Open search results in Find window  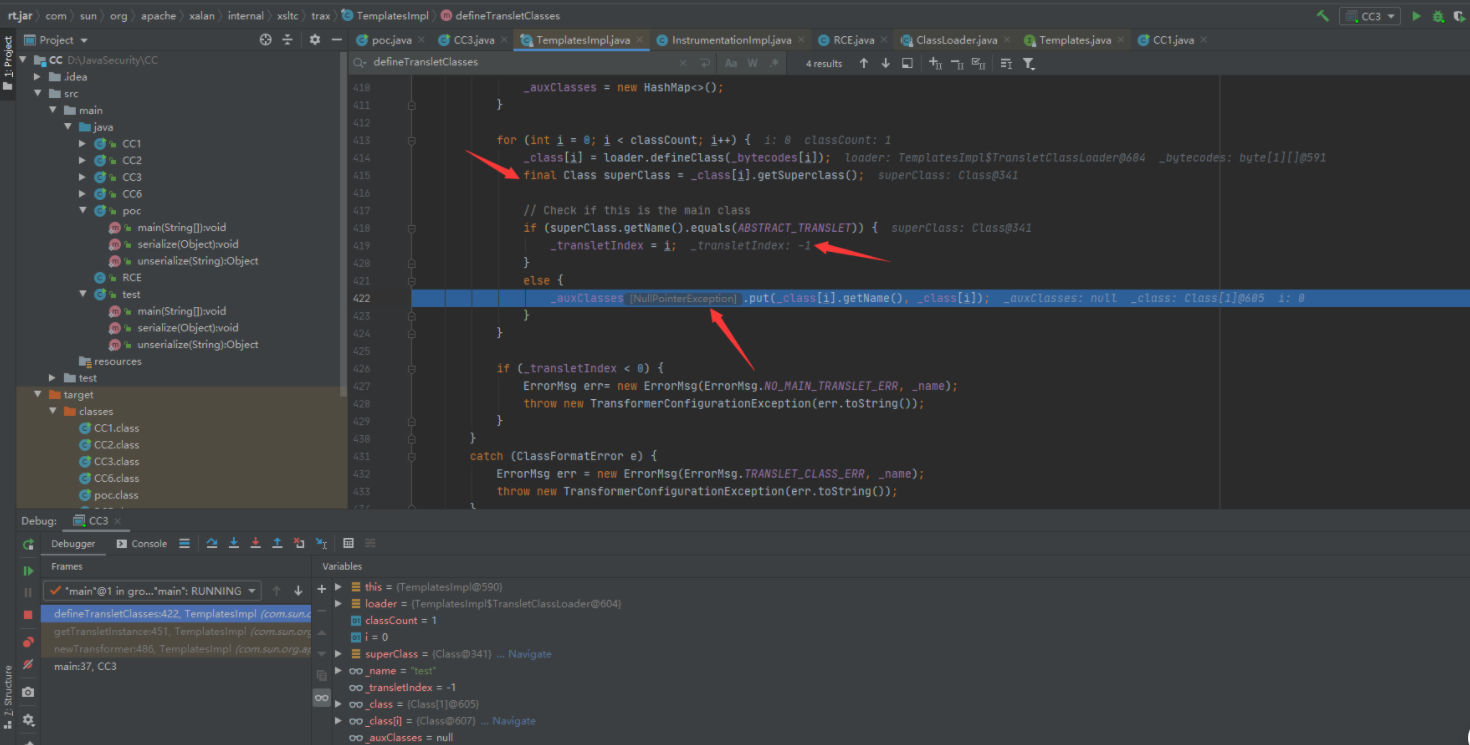click(x=907, y=63)
